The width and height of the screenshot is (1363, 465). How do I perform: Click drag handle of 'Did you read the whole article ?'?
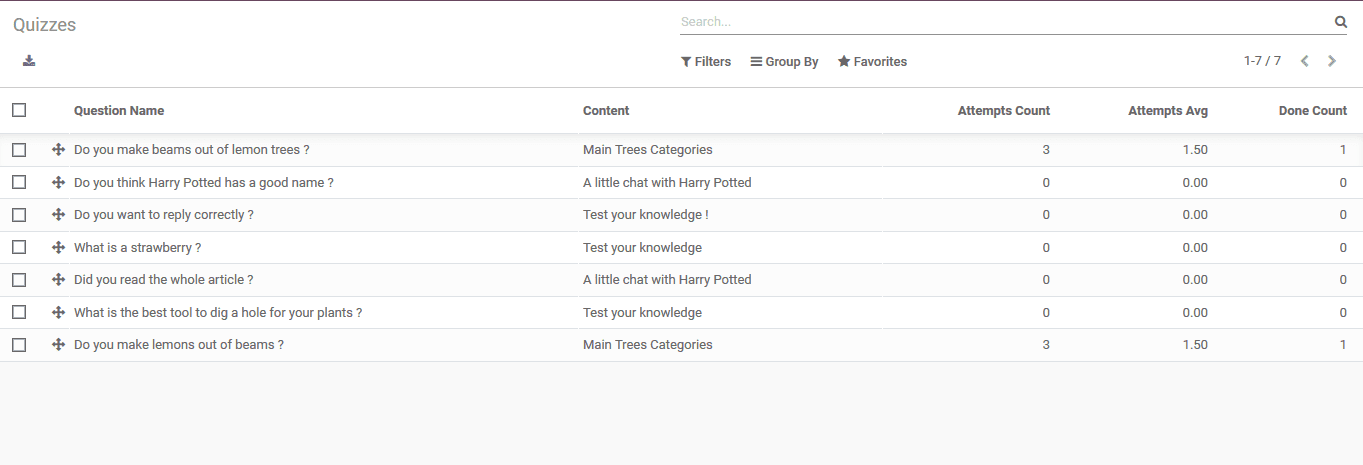59,280
